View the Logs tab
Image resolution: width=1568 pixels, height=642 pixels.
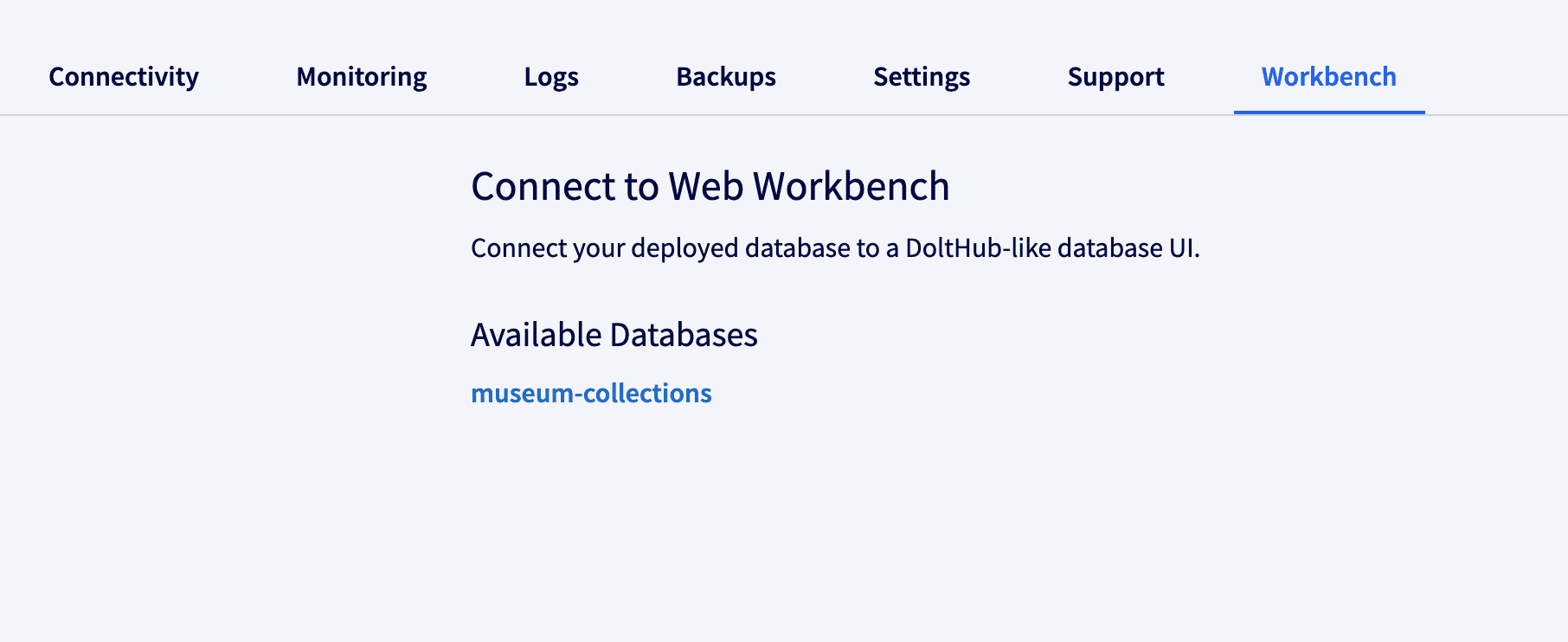[551, 77]
